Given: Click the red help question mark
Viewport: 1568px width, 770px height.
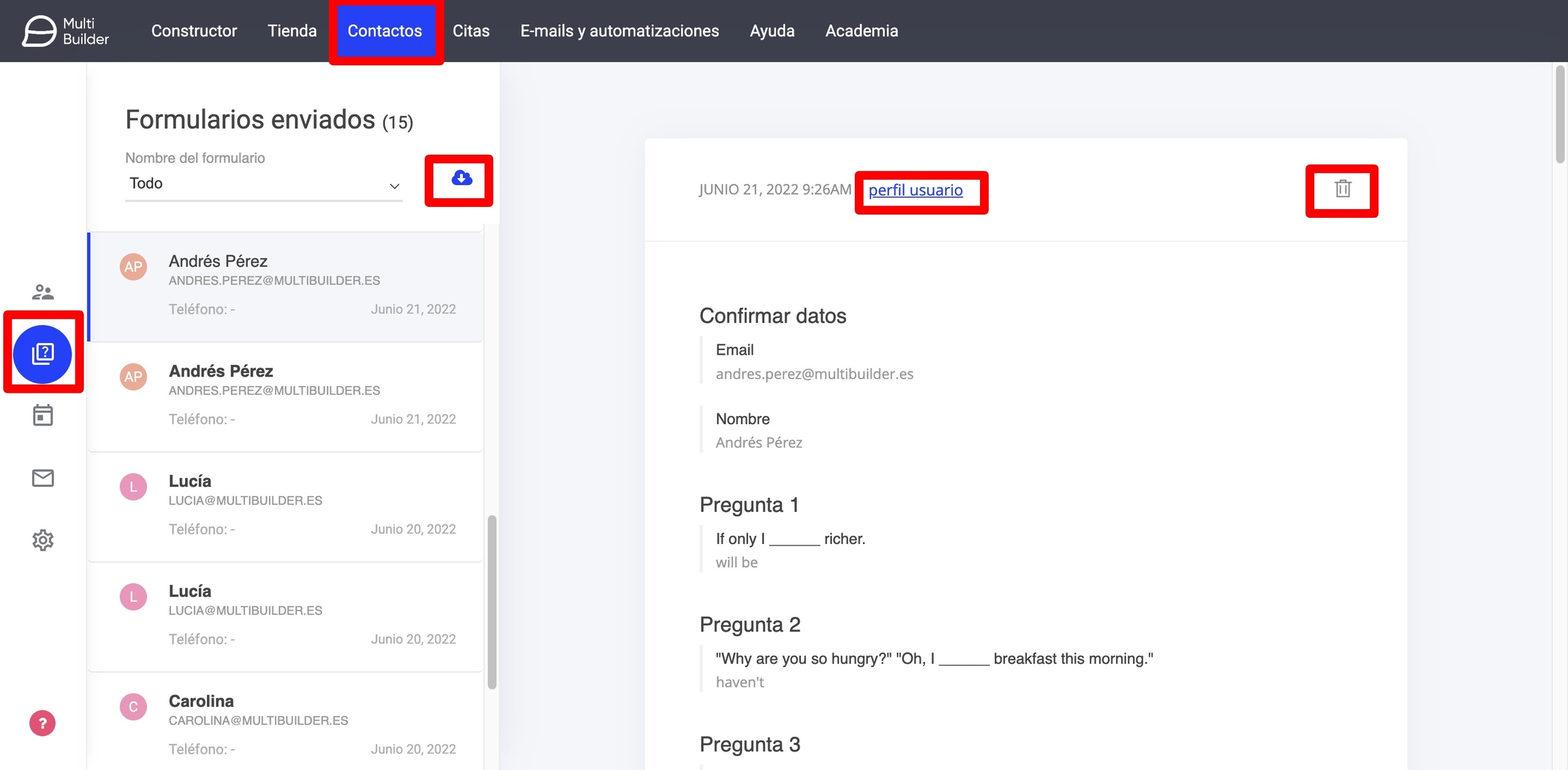Looking at the screenshot, I should point(42,723).
